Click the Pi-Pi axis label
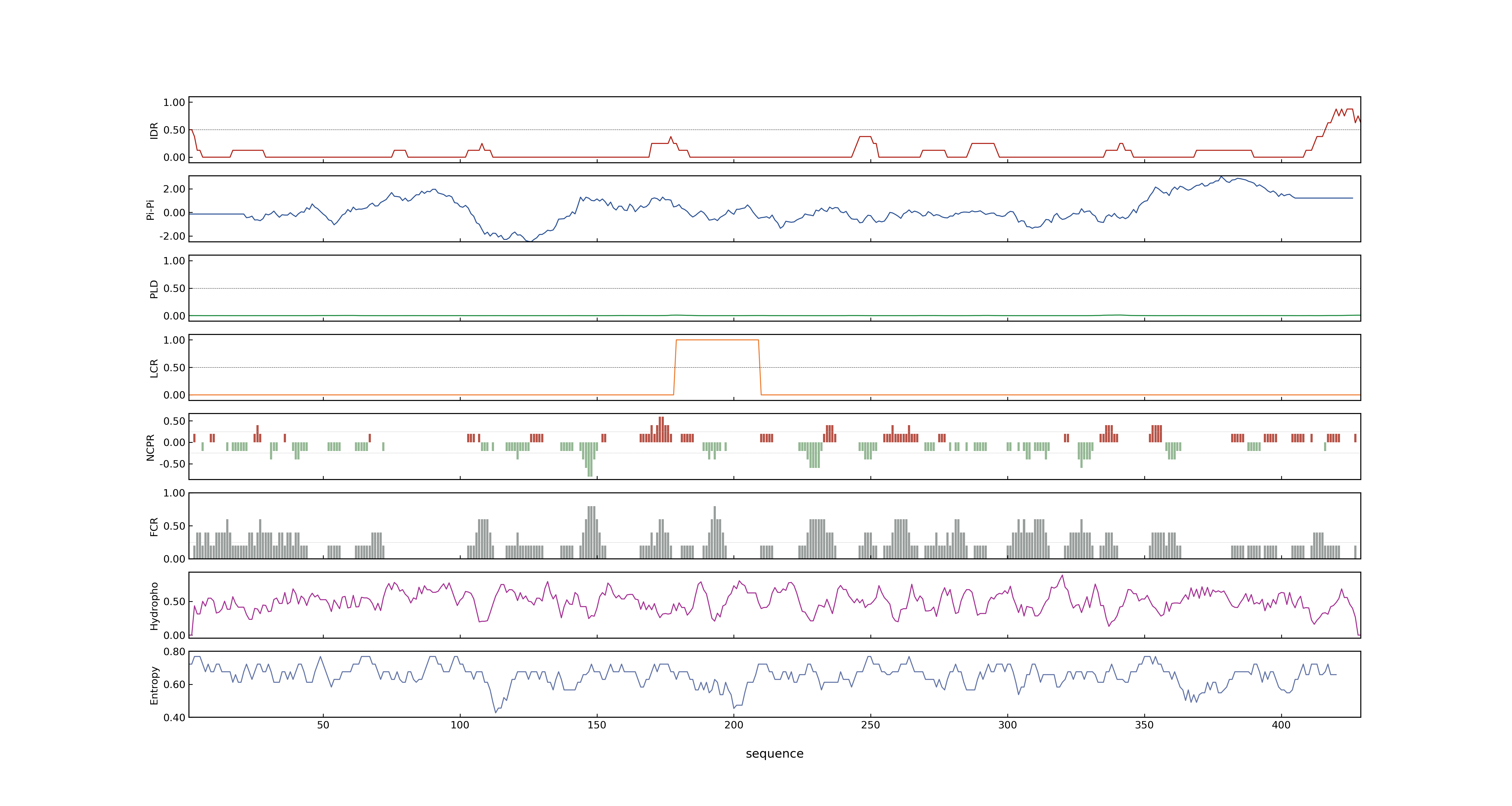Image resolution: width=1512 pixels, height=806 pixels. pos(150,209)
